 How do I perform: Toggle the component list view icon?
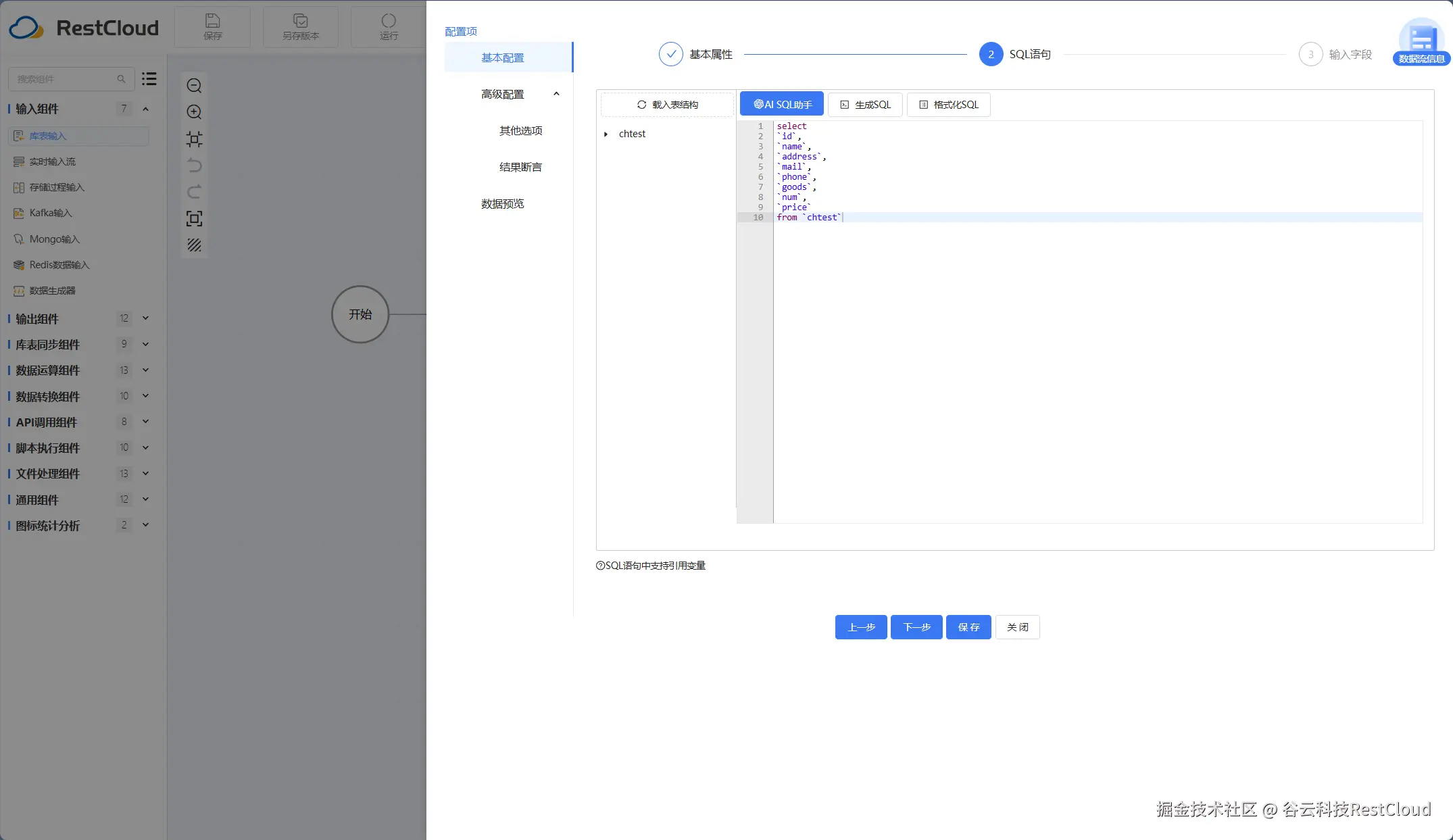coord(149,79)
